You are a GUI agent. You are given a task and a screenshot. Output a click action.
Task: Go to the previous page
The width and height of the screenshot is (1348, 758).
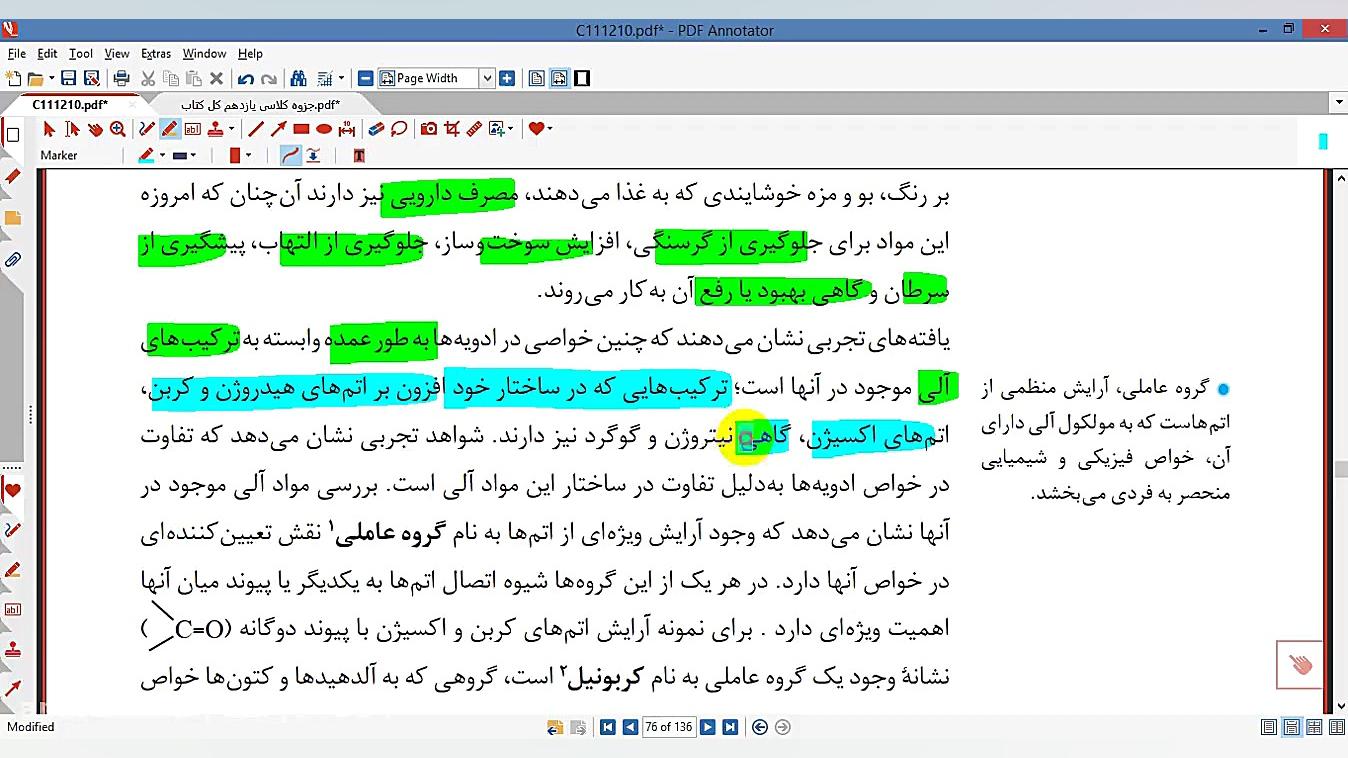(x=630, y=727)
